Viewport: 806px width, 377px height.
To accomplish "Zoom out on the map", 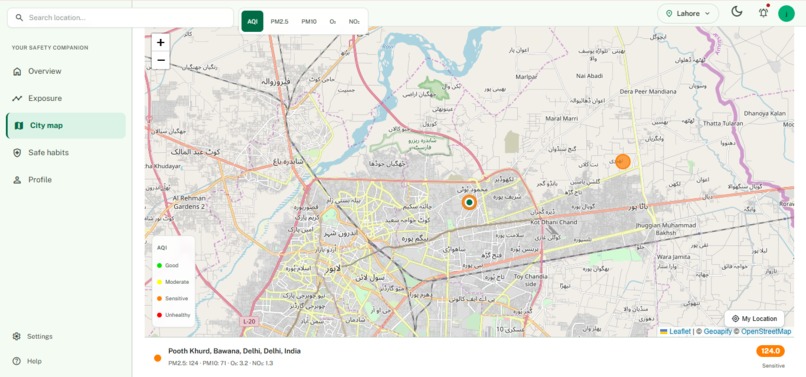I will pyautogui.click(x=160, y=60).
